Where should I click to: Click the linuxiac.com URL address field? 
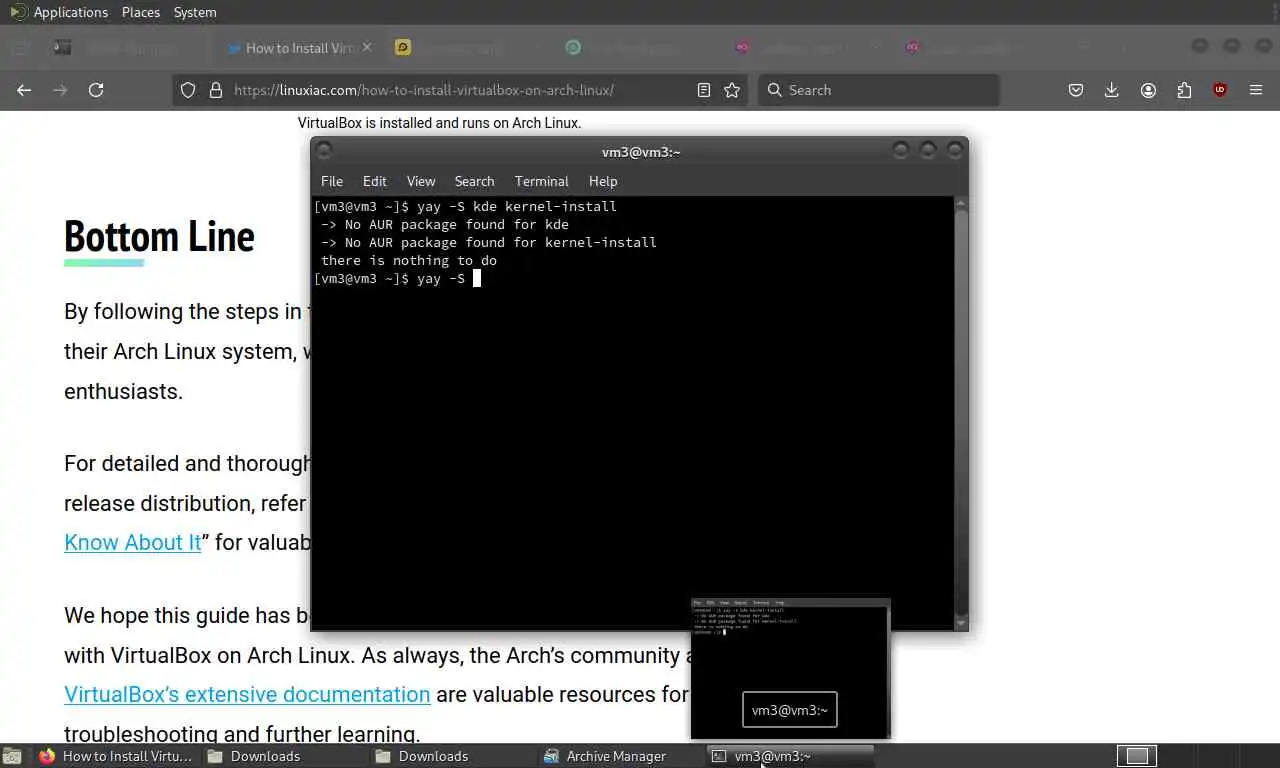(x=424, y=90)
